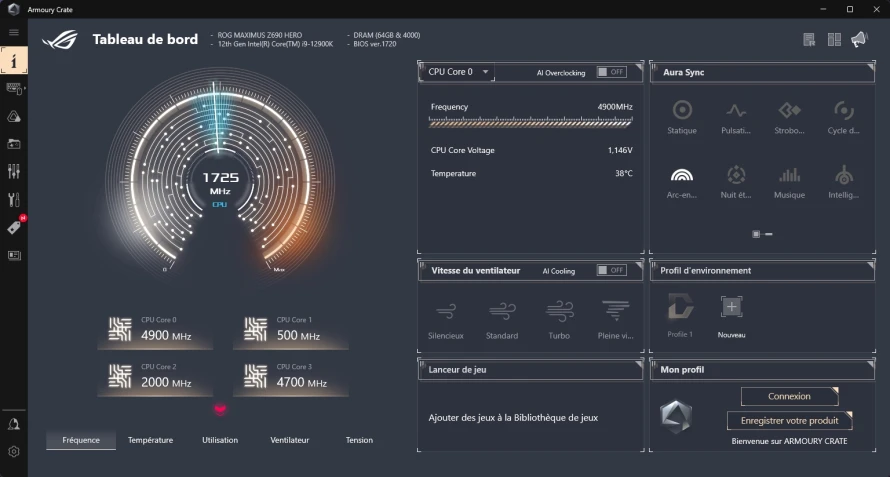This screenshot has height=477, width=890.
Task: Open the deals tag icon with notification badge
Action: click(15, 227)
